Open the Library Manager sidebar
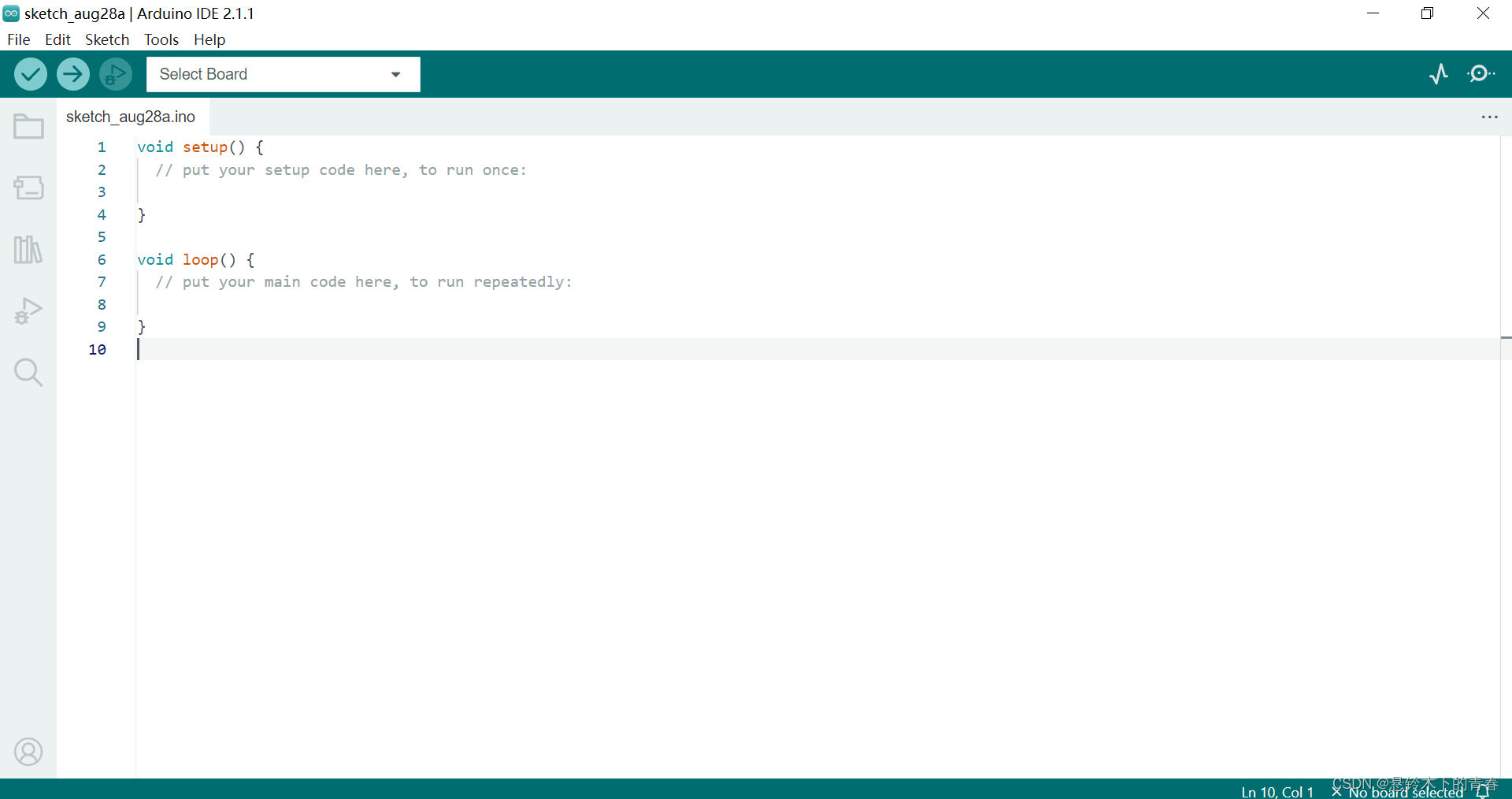This screenshot has width=1512, height=799. (28, 249)
